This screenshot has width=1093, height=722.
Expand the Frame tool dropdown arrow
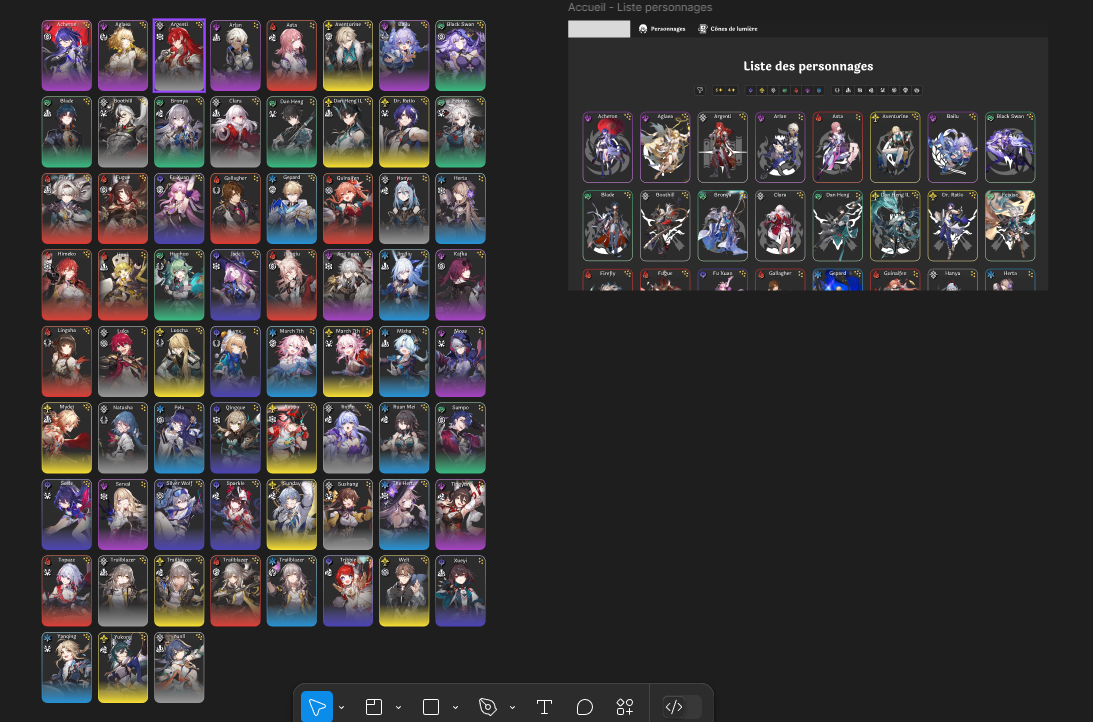(x=399, y=707)
